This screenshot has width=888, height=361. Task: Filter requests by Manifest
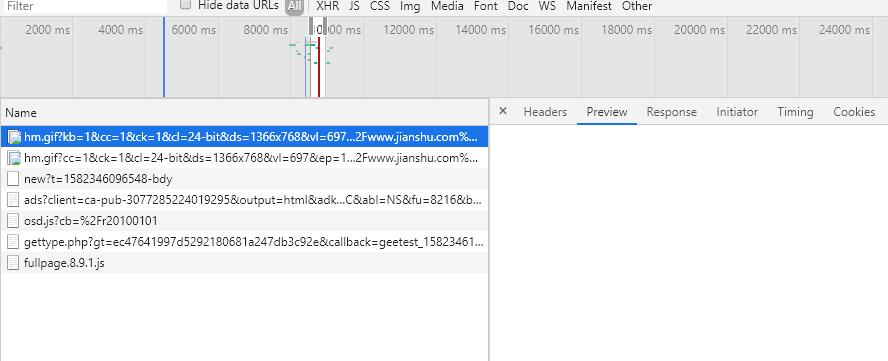[x=589, y=6]
